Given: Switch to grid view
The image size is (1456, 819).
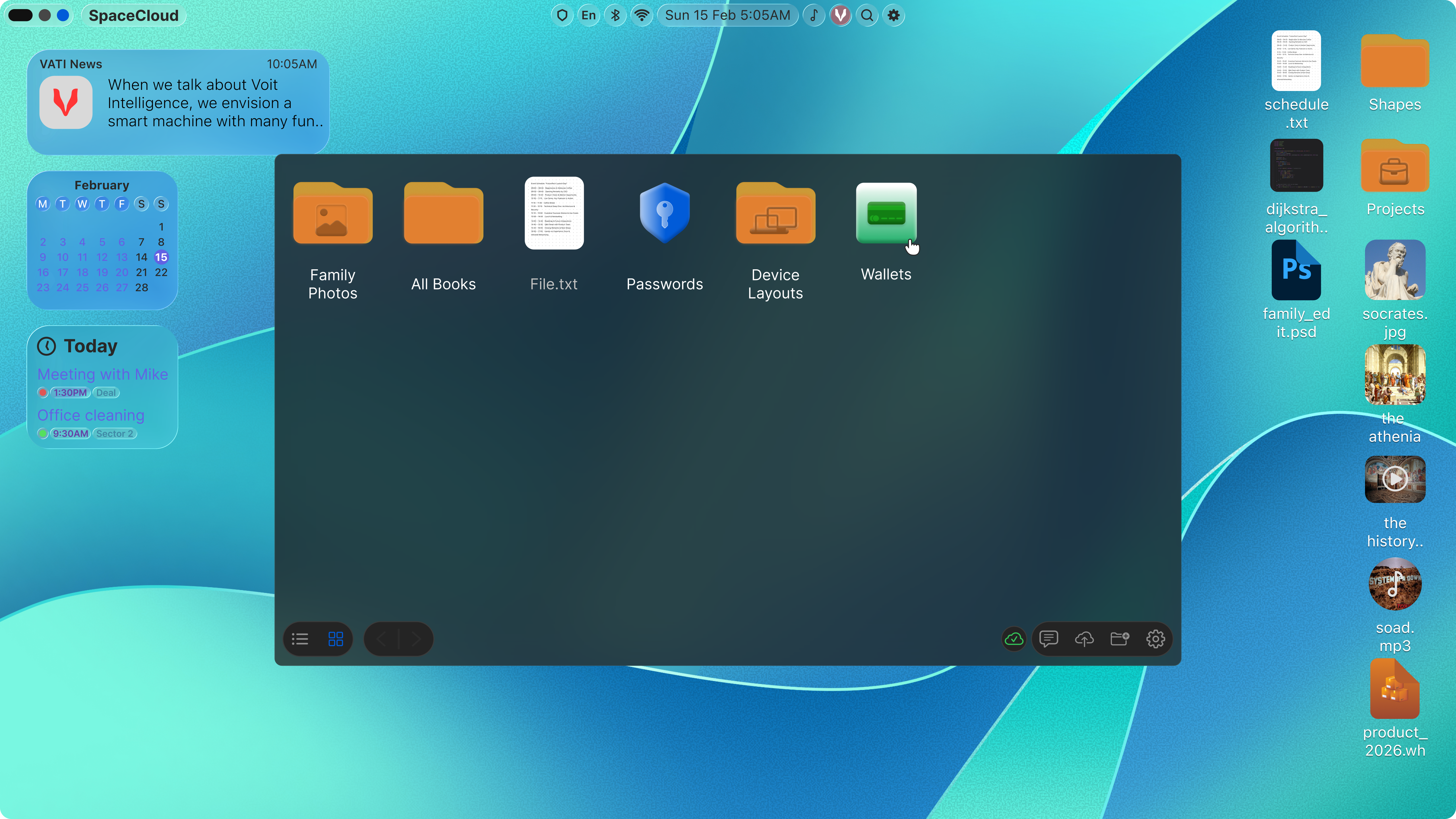Looking at the screenshot, I should click(336, 639).
